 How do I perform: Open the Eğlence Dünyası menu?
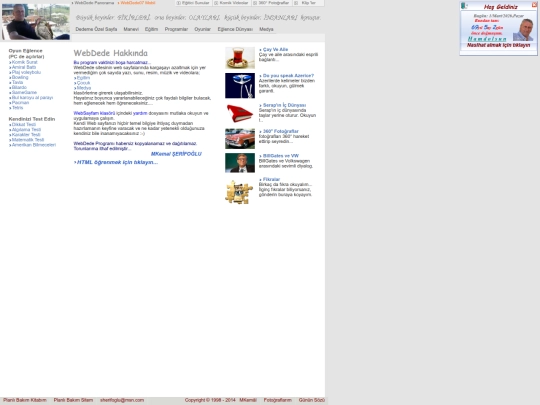click(x=235, y=29)
